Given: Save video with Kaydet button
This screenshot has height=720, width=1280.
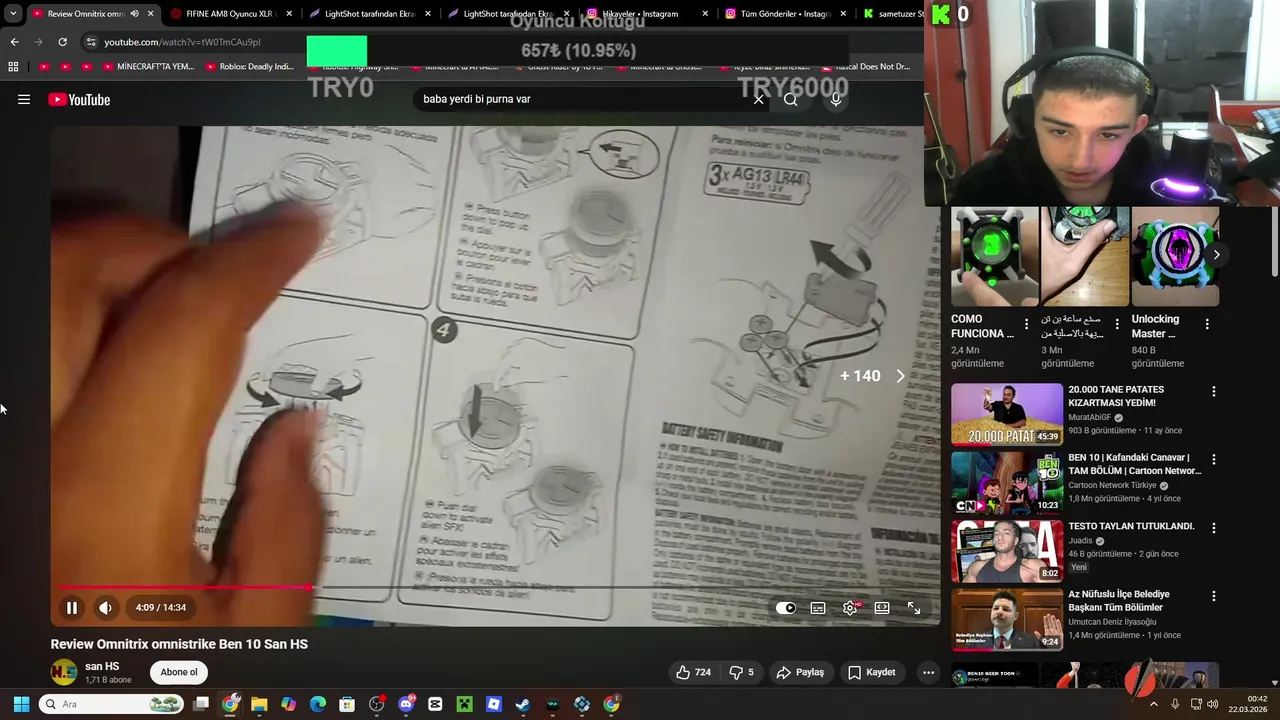Looking at the screenshot, I should (x=872, y=672).
